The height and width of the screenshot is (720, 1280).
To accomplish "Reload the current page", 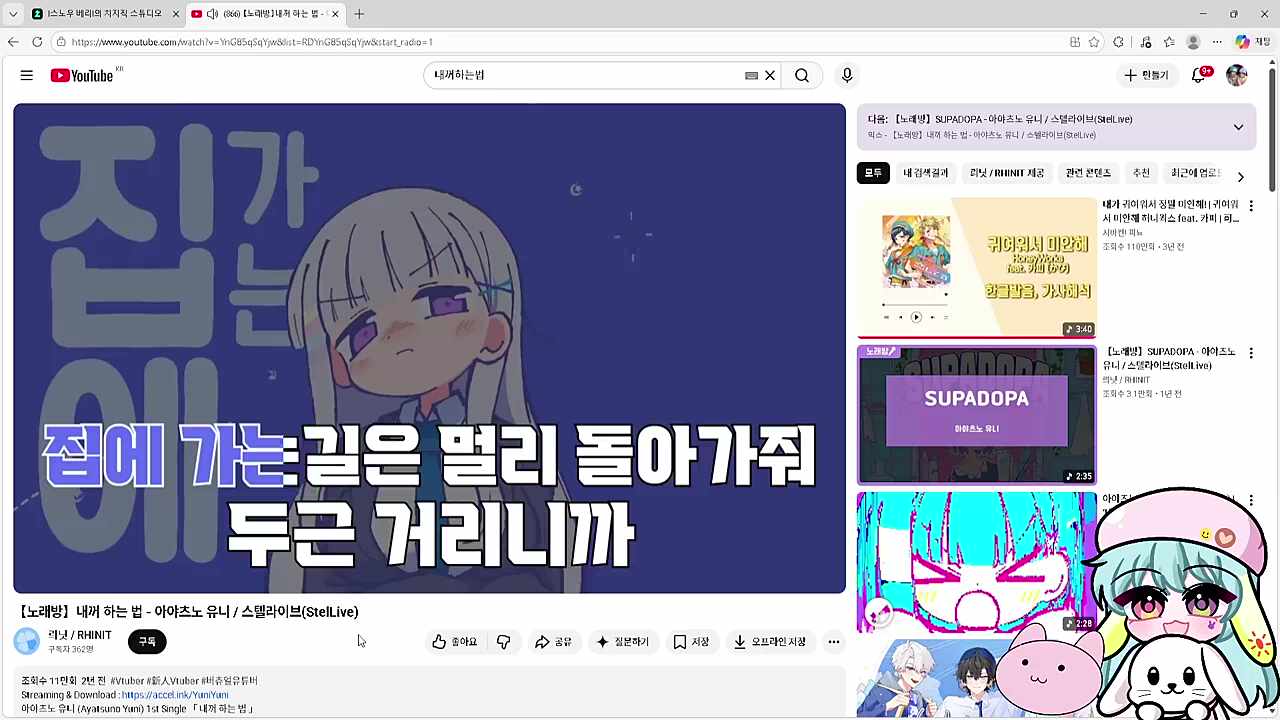I will click(x=37, y=42).
